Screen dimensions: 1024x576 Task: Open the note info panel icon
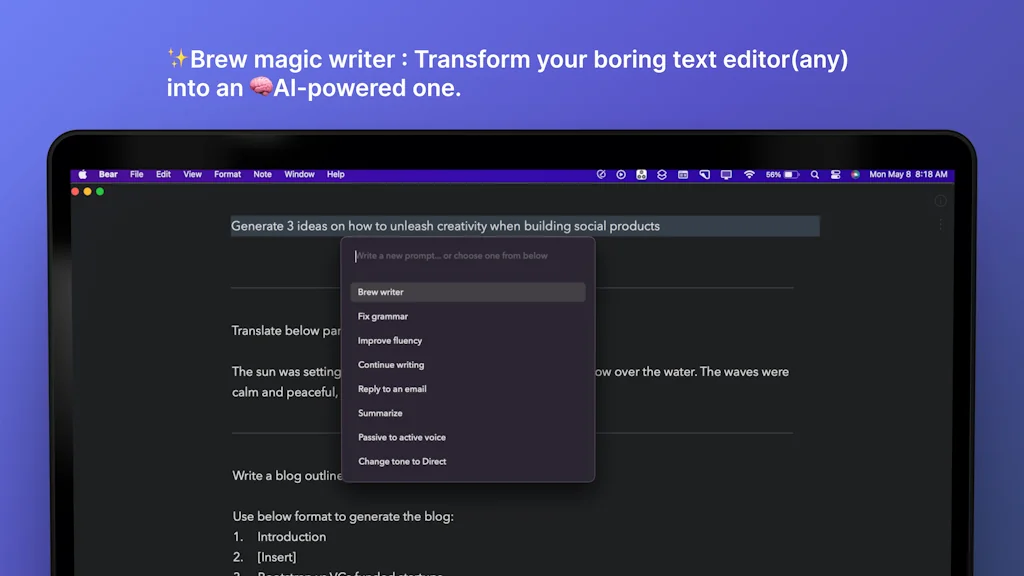(940, 201)
